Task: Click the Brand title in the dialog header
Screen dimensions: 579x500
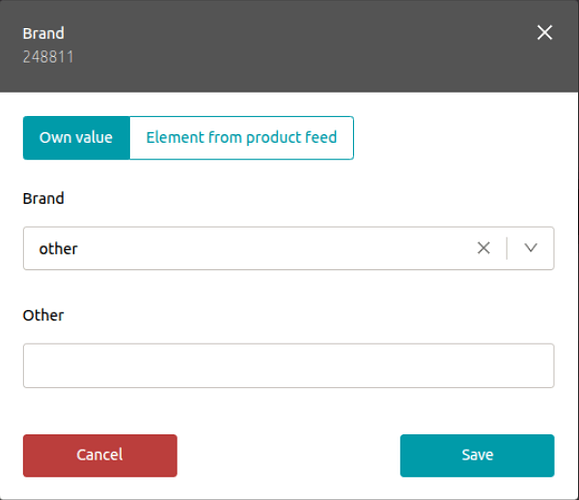Action: tap(44, 33)
